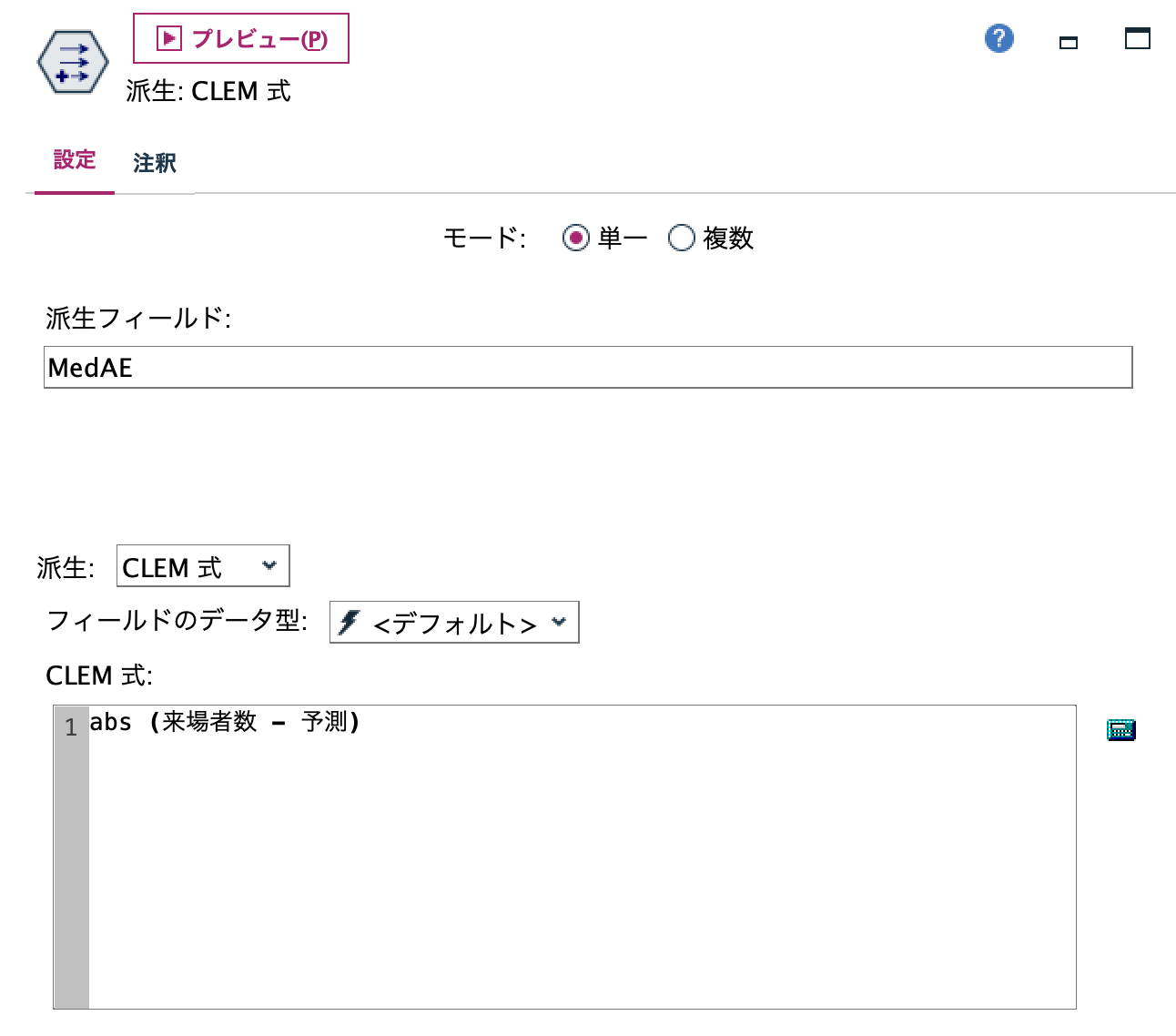Image resolution: width=1176 pixels, height=1036 pixels.
Task: Click the help question mark icon
Action: point(999,38)
